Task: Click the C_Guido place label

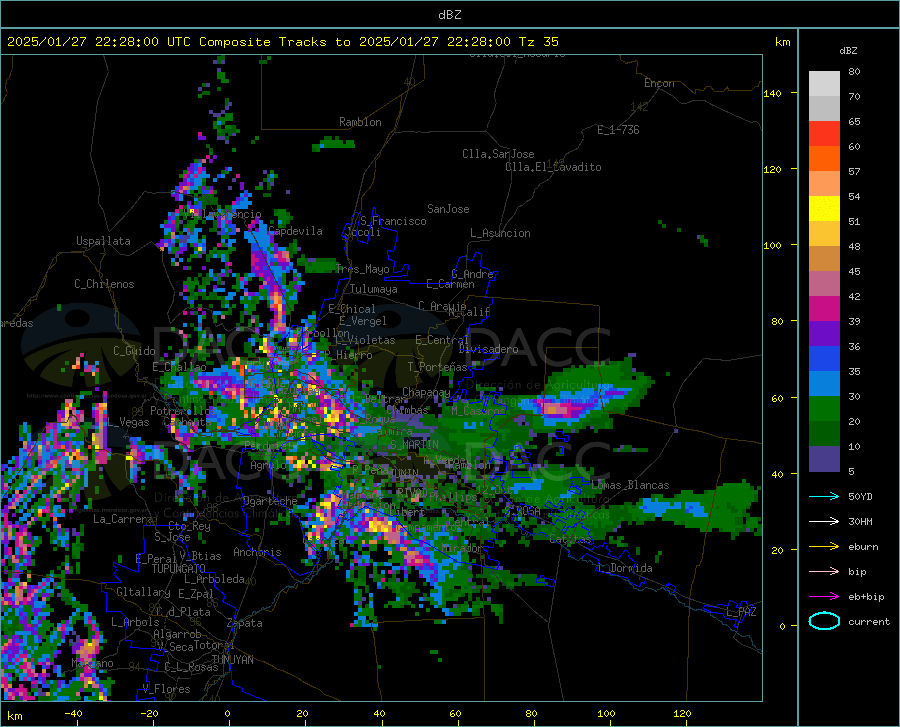Action: click(134, 351)
